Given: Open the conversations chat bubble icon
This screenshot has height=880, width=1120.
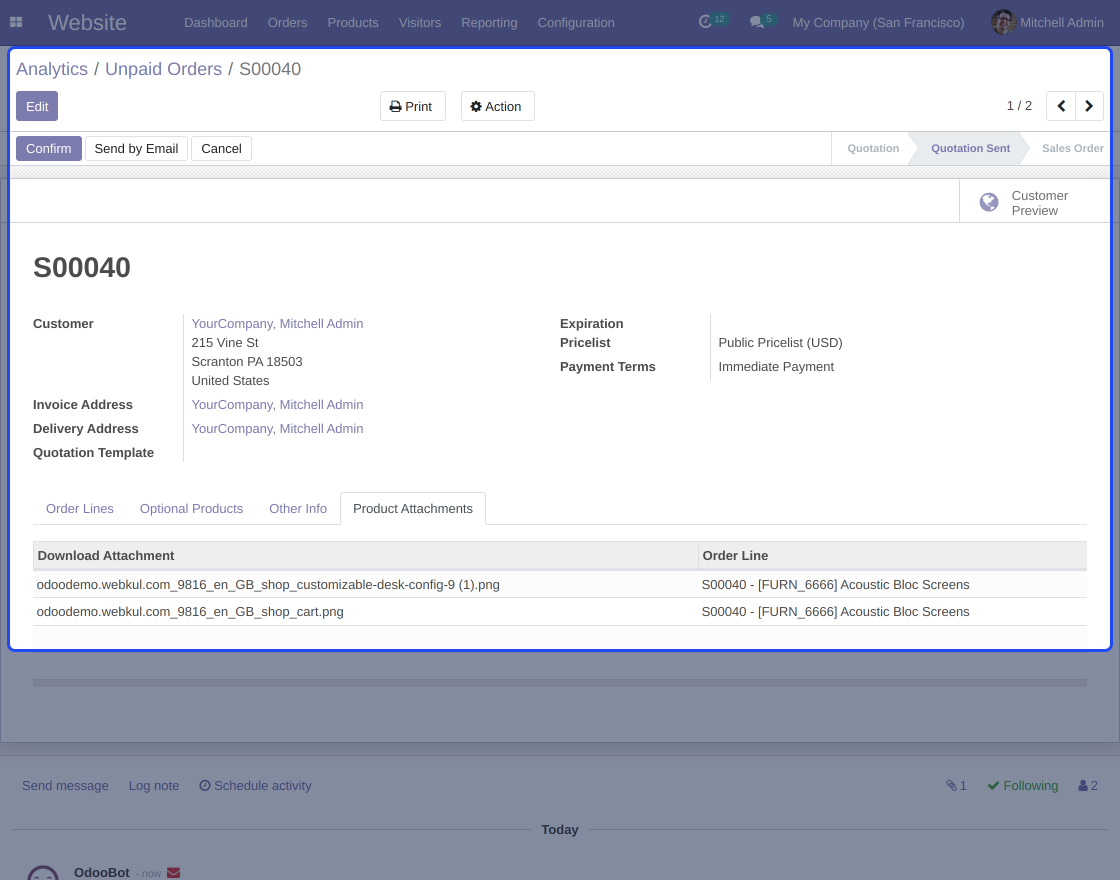Looking at the screenshot, I should point(756,22).
